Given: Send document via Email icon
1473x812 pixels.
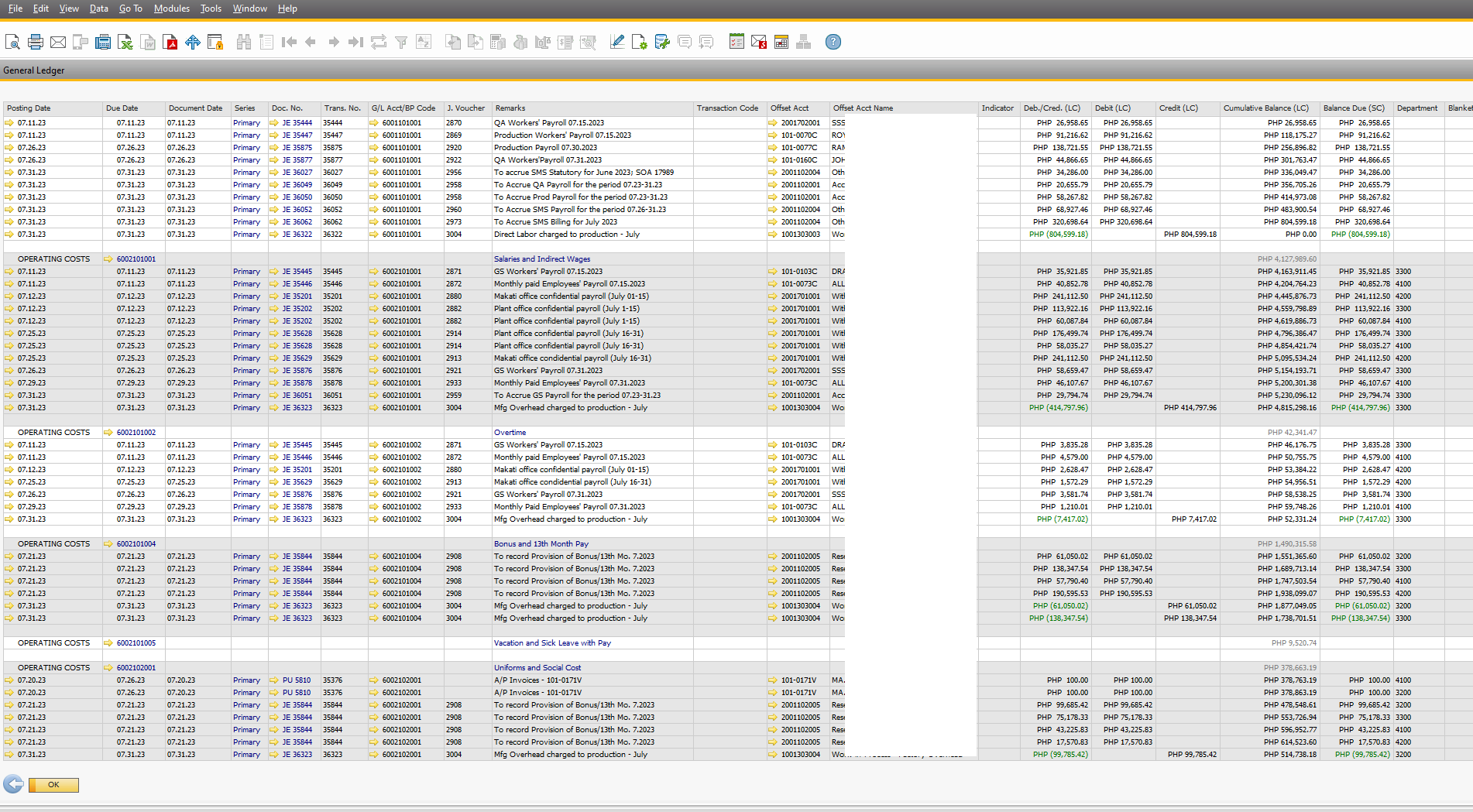Looking at the screenshot, I should [x=57, y=42].
